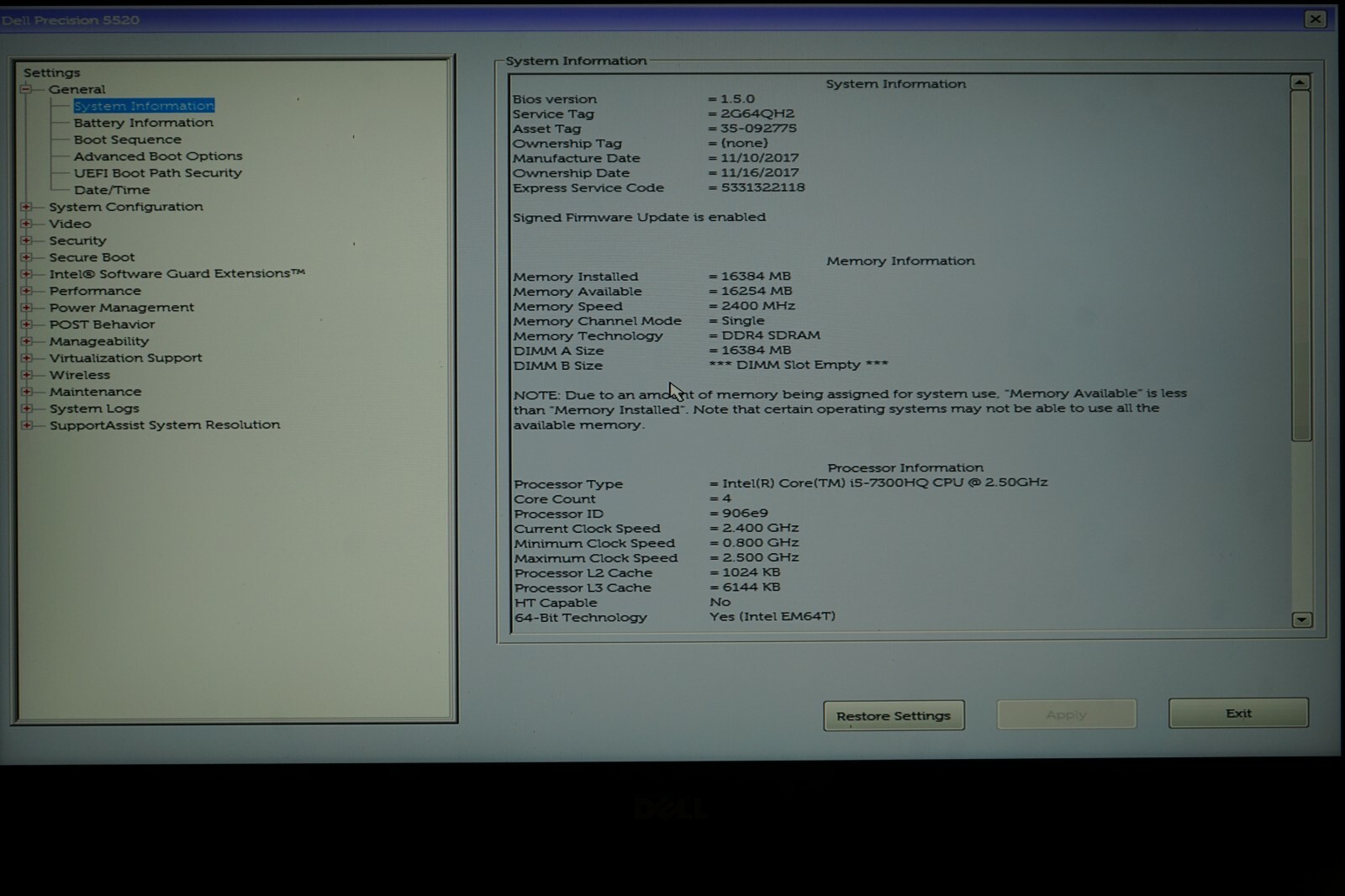Viewport: 1345px width, 896px height.
Task: Click 64-Bit Technology Yes (Intel EM64T) value
Action: pyautogui.click(x=772, y=617)
